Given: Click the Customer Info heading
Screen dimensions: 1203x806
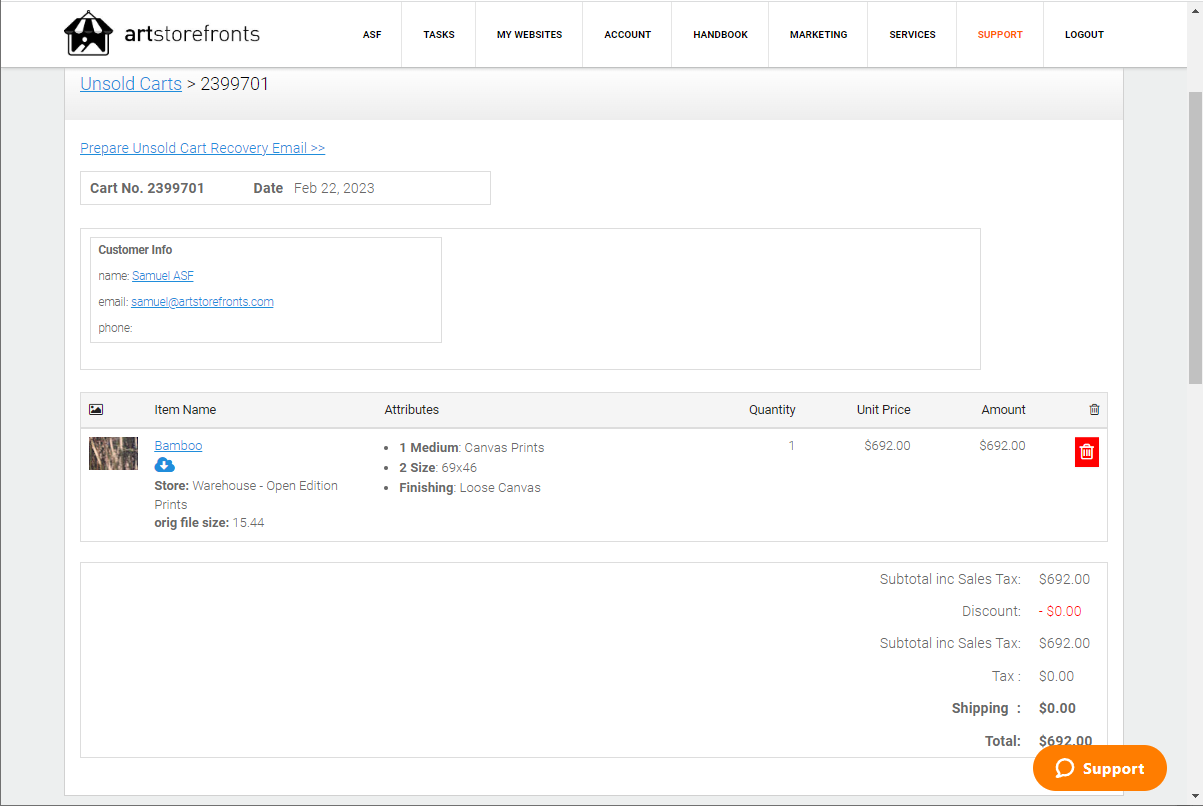Looking at the screenshot, I should pyautogui.click(x=135, y=250).
